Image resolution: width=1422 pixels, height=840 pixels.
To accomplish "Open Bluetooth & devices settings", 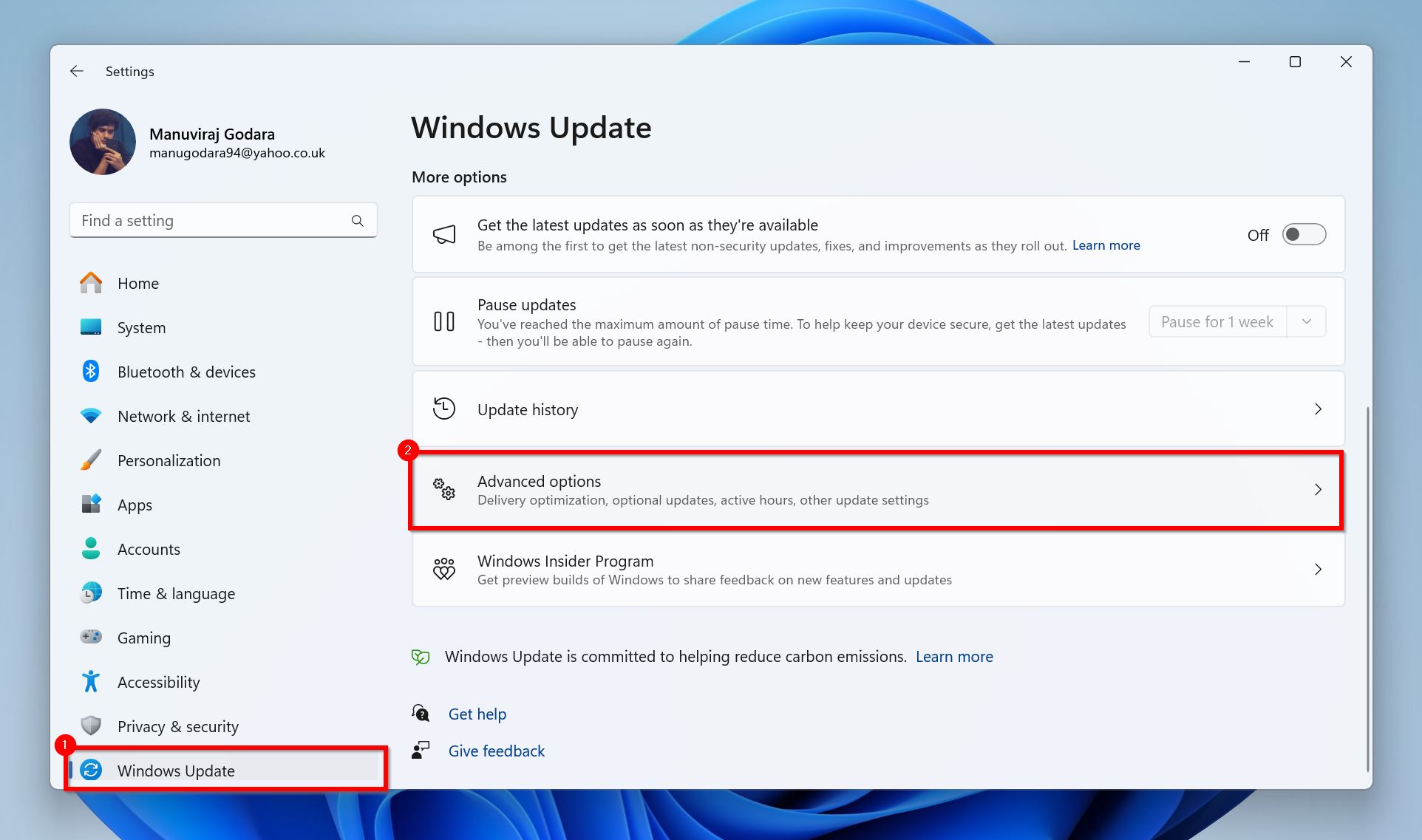I will (x=223, y=372).
